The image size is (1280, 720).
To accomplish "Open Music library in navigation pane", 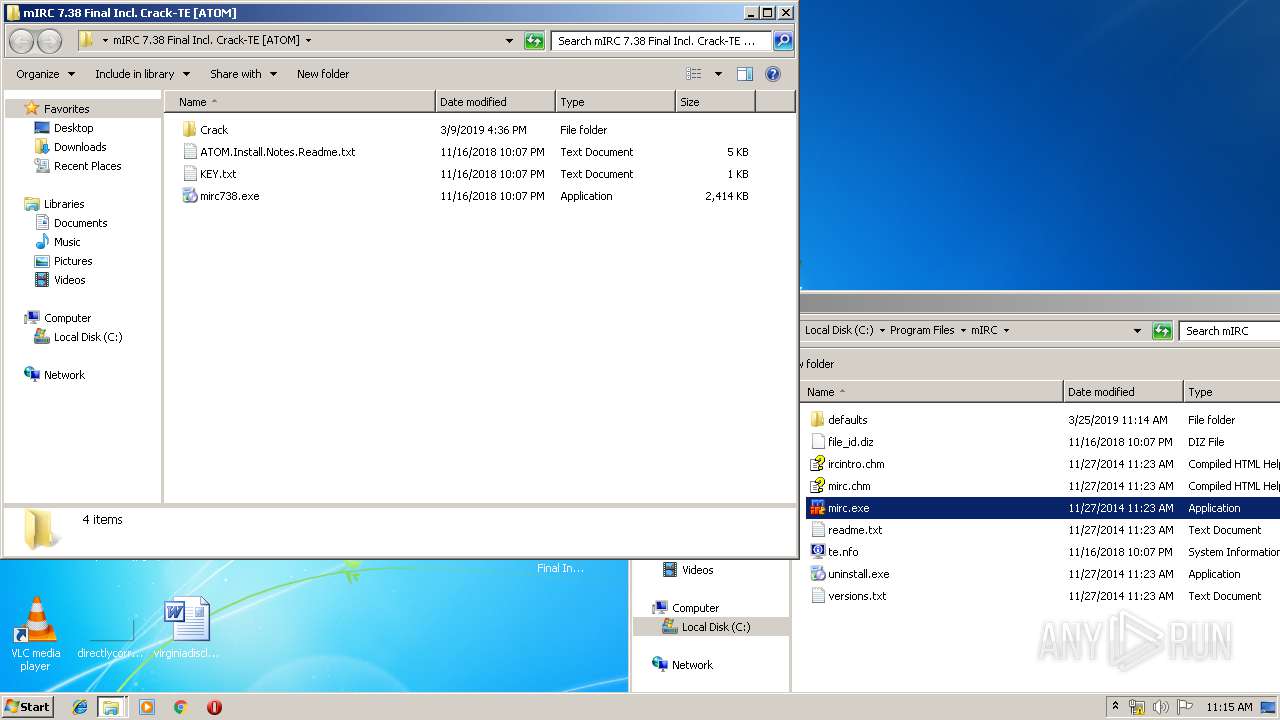I will pyautogui.click(x=67, y=242).
